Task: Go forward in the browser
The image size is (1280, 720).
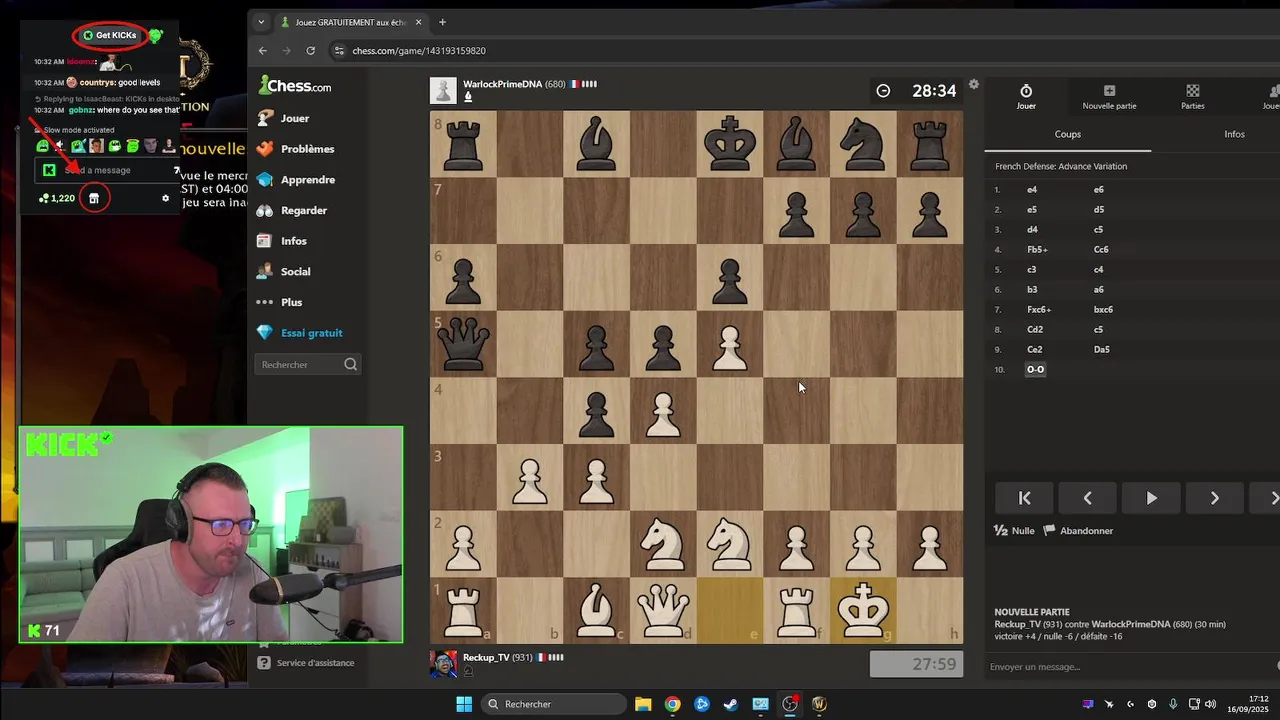Action: (287, 51)
